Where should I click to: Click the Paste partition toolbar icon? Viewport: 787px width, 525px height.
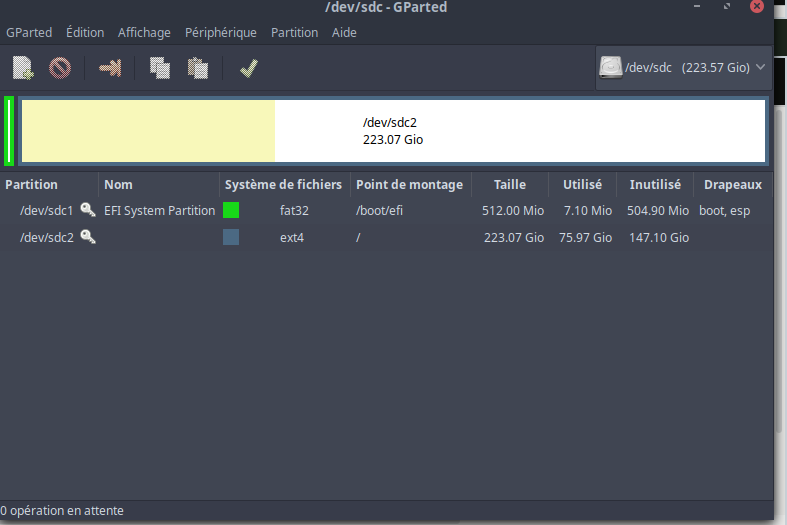pyautogui.click(x=198, y=68)
